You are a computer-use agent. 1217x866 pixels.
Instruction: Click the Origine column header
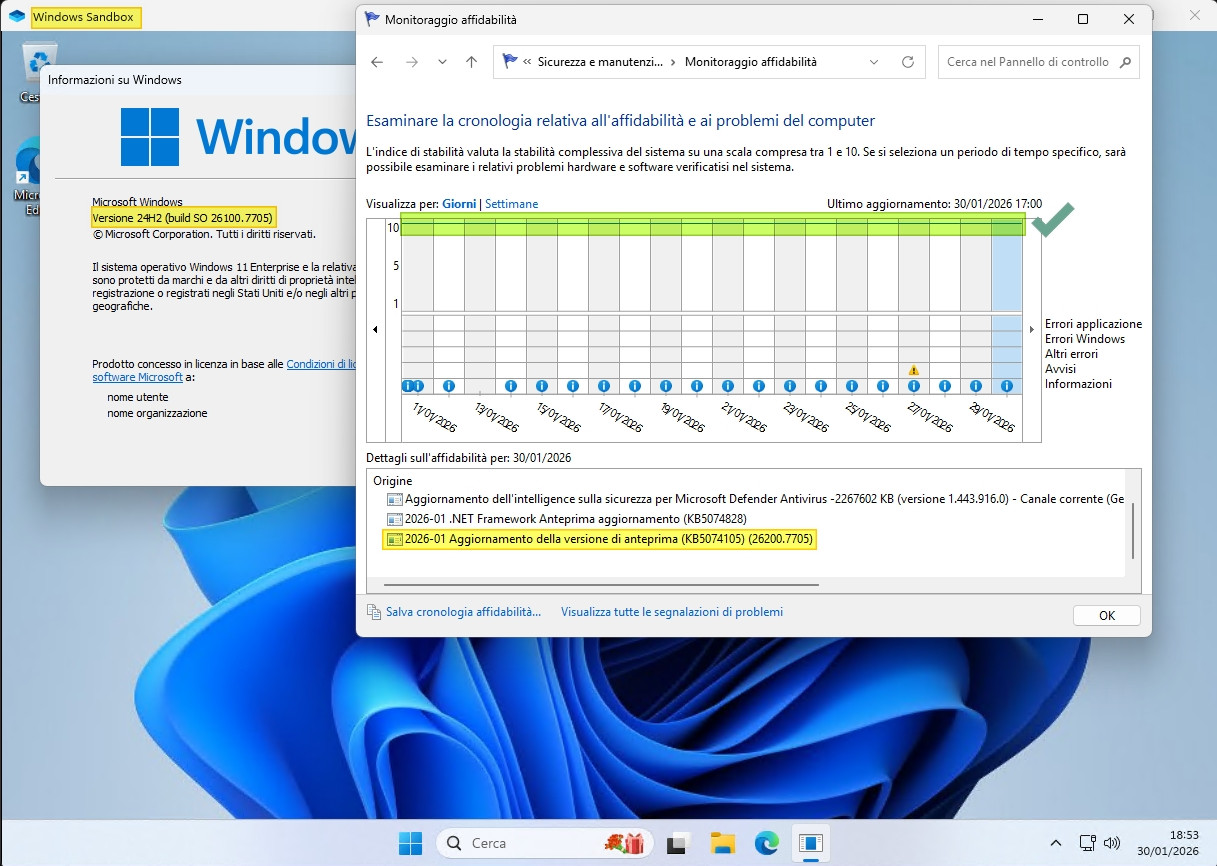click(x=392, y=481)
